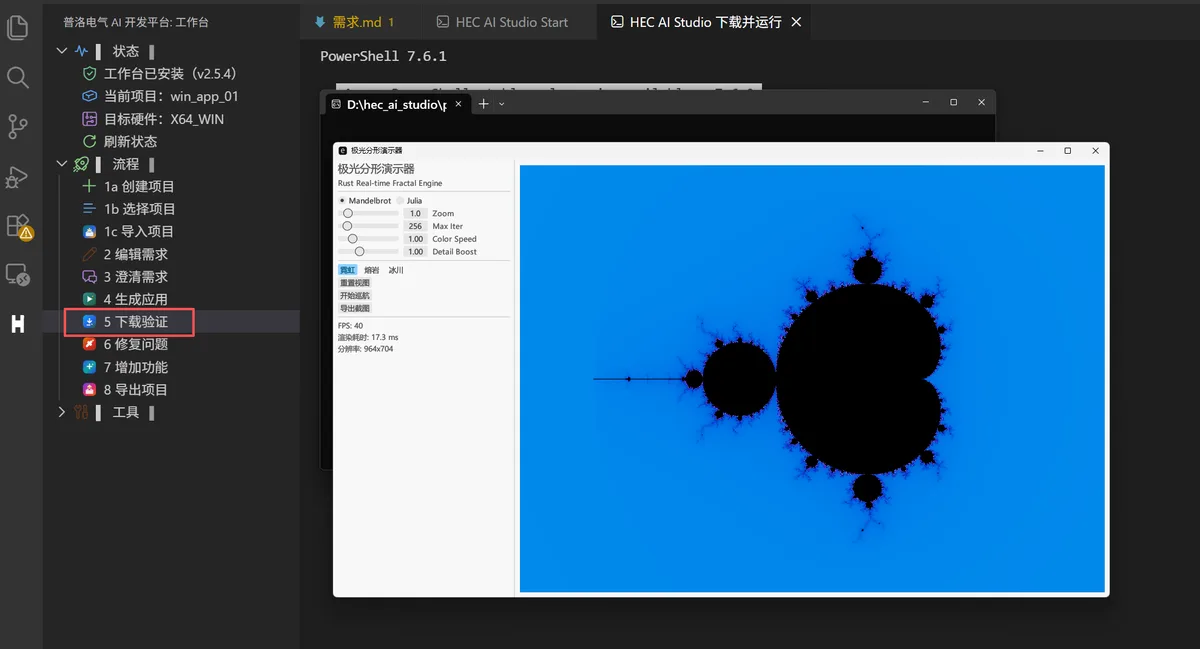Collapse the 状态 tree section
The image size is (1200, 649).
coord(62,51)
